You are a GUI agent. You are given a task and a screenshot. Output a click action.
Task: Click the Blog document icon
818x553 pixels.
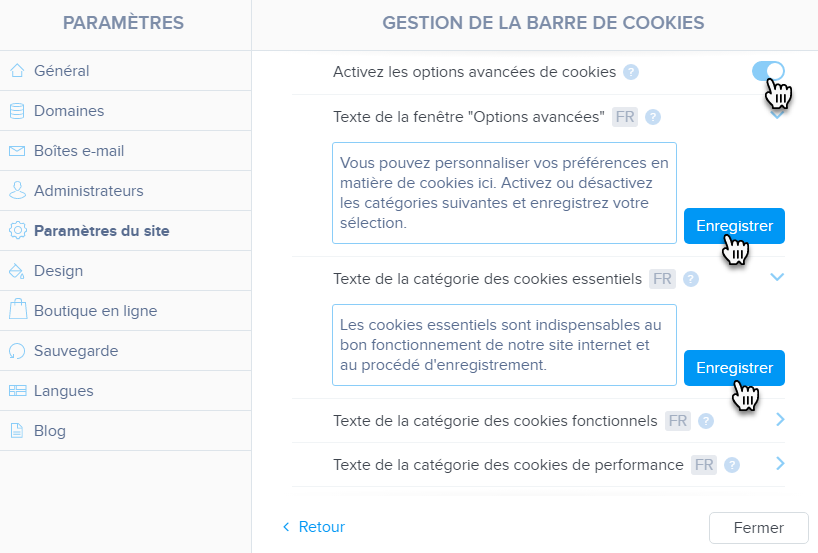coord(16,431)
